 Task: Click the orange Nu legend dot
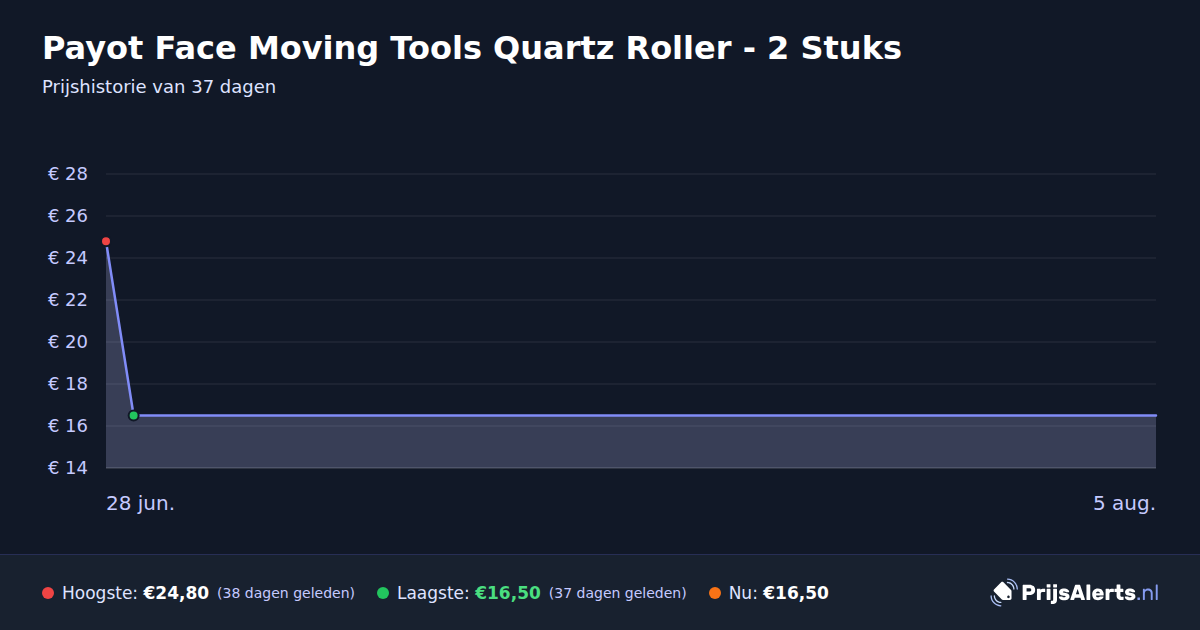715,593
